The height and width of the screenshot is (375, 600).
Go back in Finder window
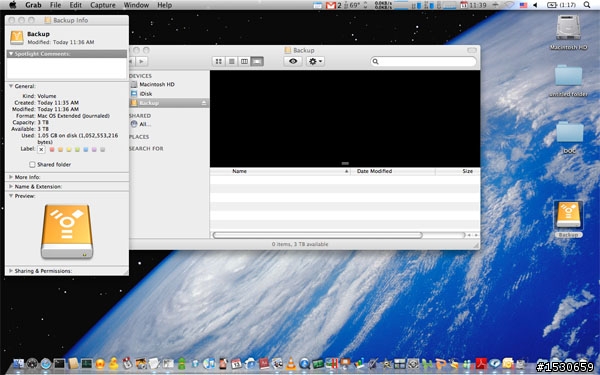click(x=132, y=61)
